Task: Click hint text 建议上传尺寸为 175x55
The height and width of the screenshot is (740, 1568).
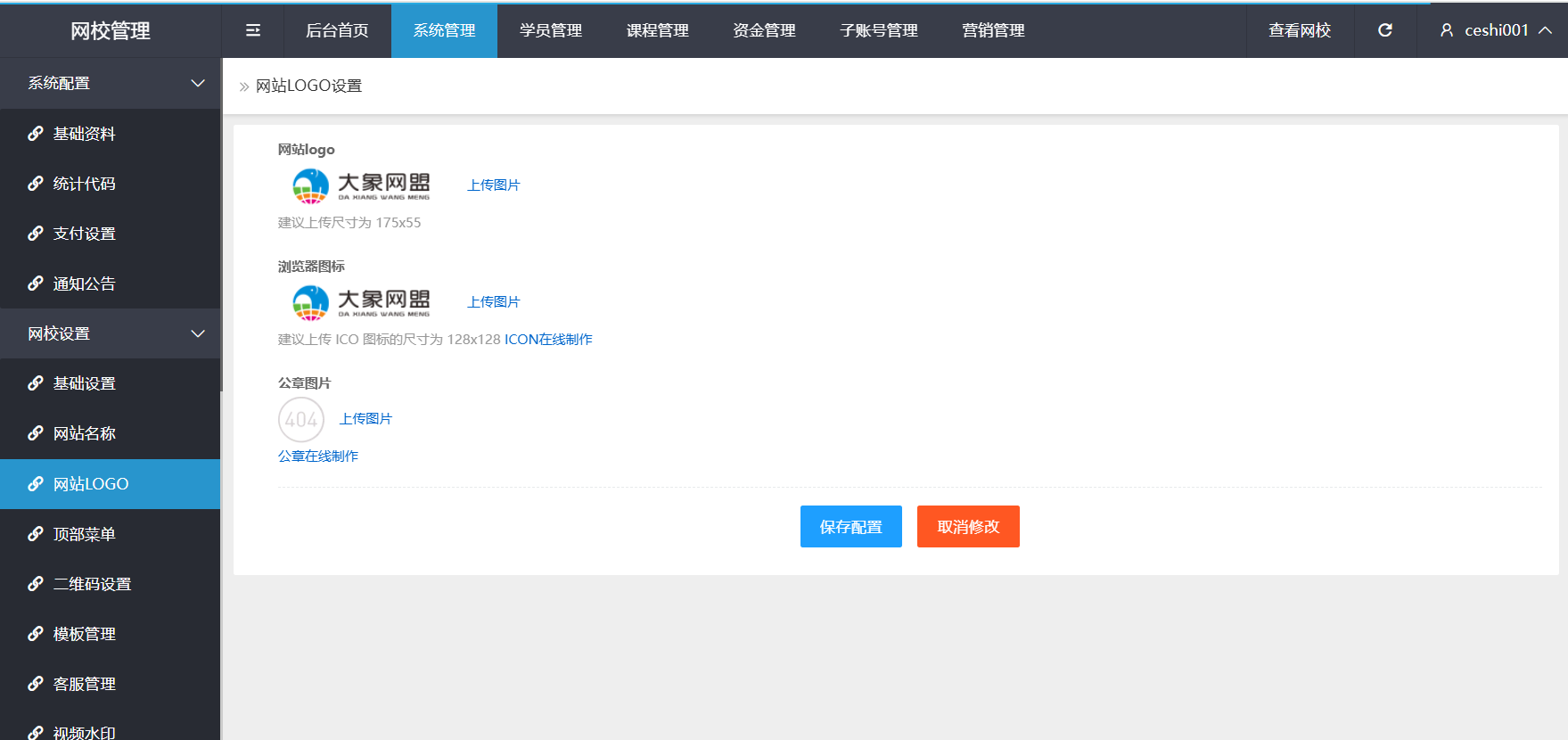Action: click(349, 223)
